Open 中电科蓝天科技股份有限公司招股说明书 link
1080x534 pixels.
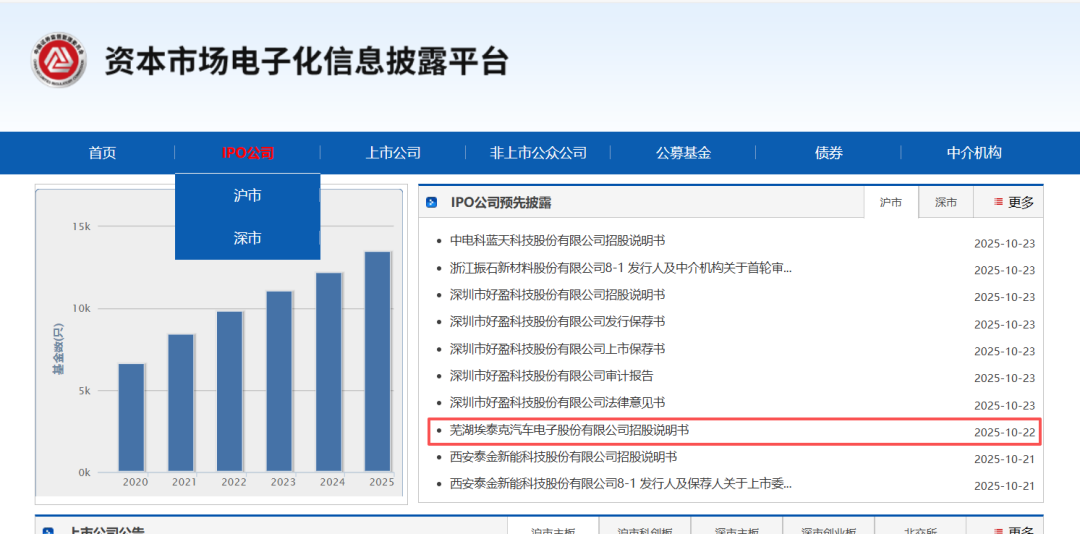pyautogui.click(x=557, y=240)
